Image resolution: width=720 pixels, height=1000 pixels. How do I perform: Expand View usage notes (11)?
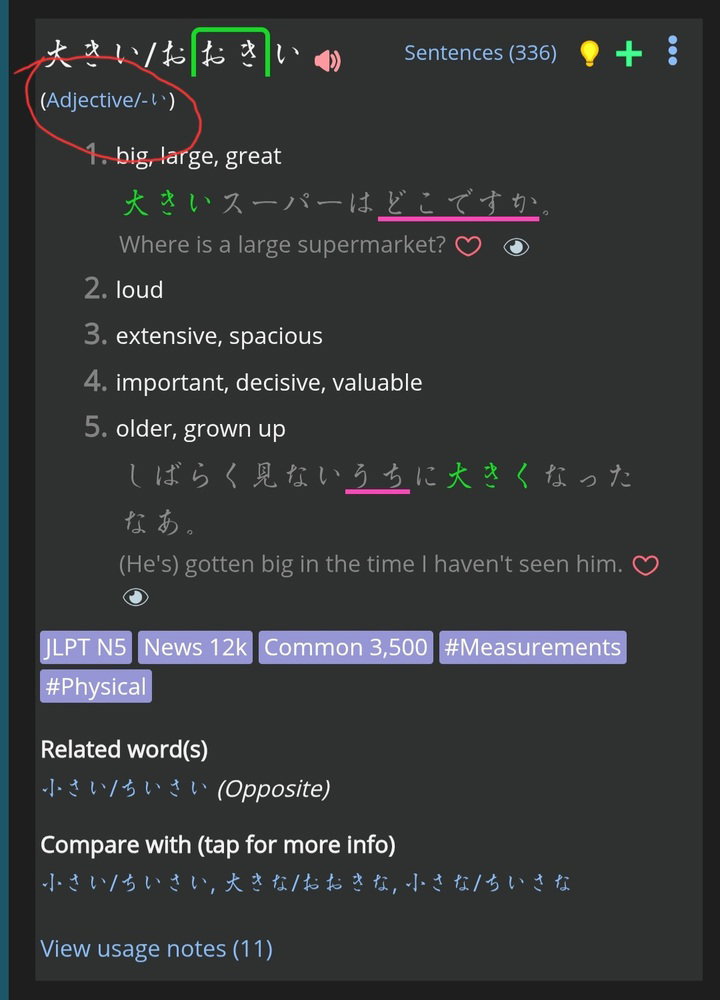156,949
